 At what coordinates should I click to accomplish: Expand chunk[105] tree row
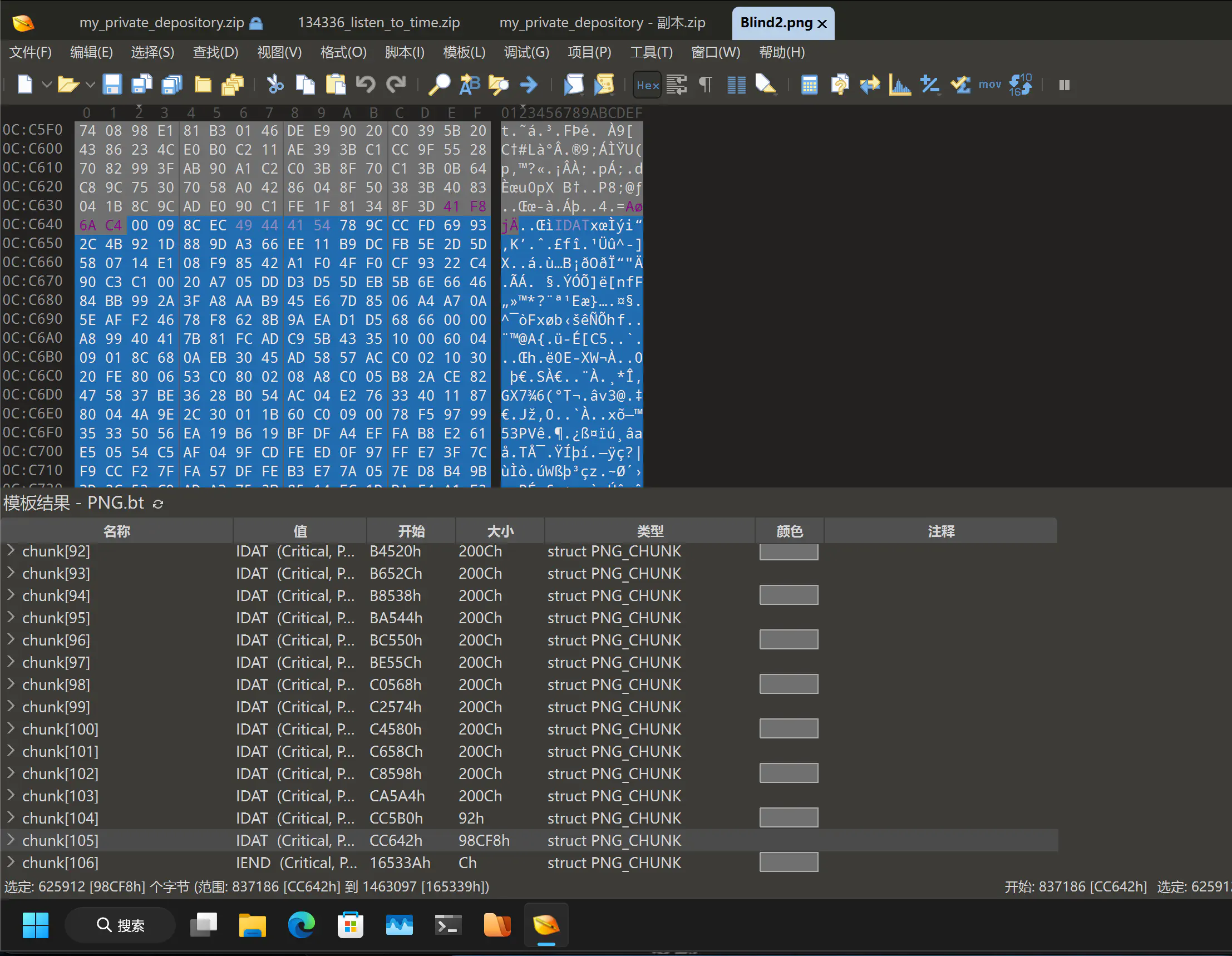pos(11,840)
